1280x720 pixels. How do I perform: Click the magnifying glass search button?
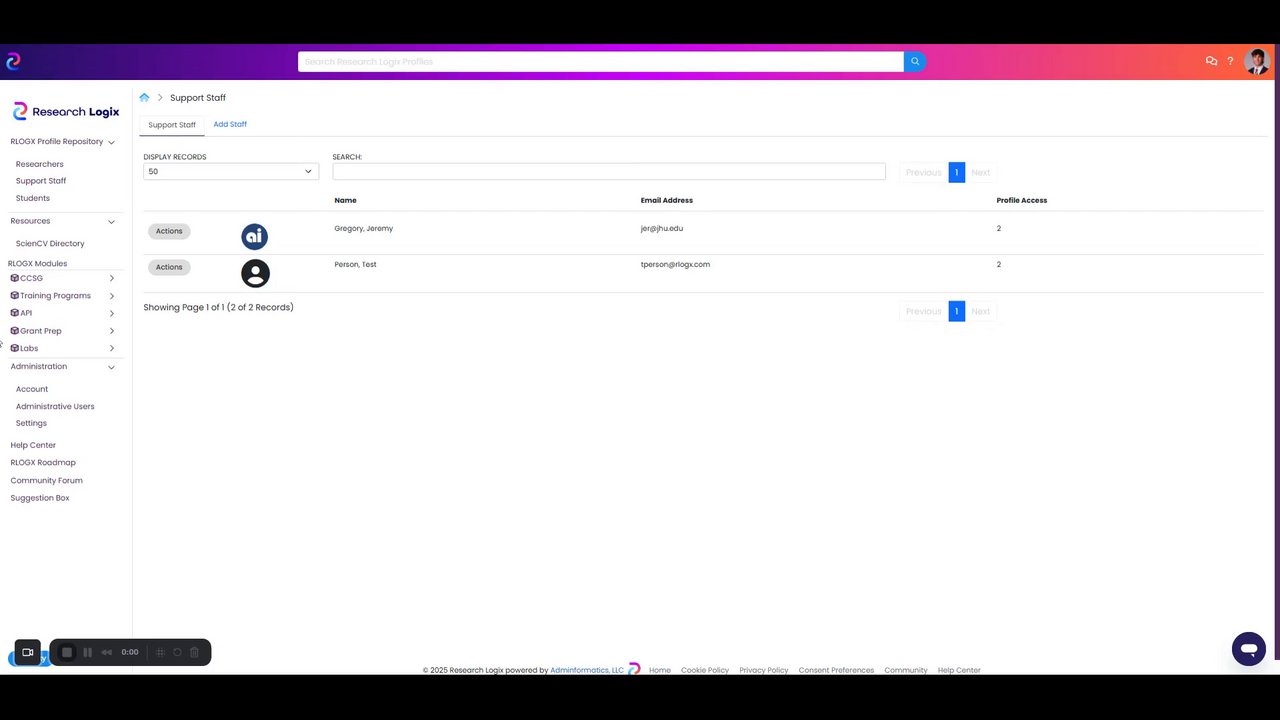pyautogui.click(x=914, y=62)
